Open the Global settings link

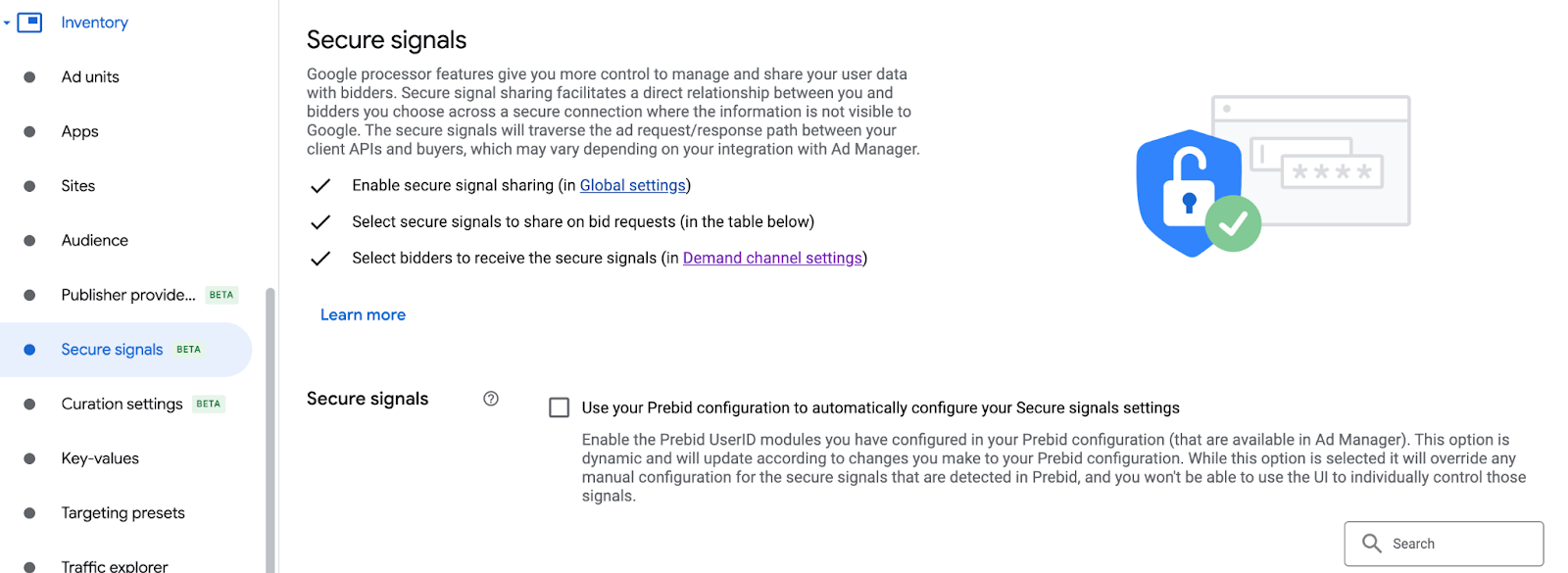click(632, 185)
